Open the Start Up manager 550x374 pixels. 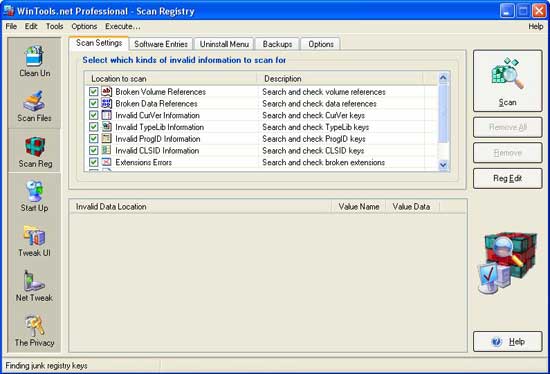[x=34, y=196]
